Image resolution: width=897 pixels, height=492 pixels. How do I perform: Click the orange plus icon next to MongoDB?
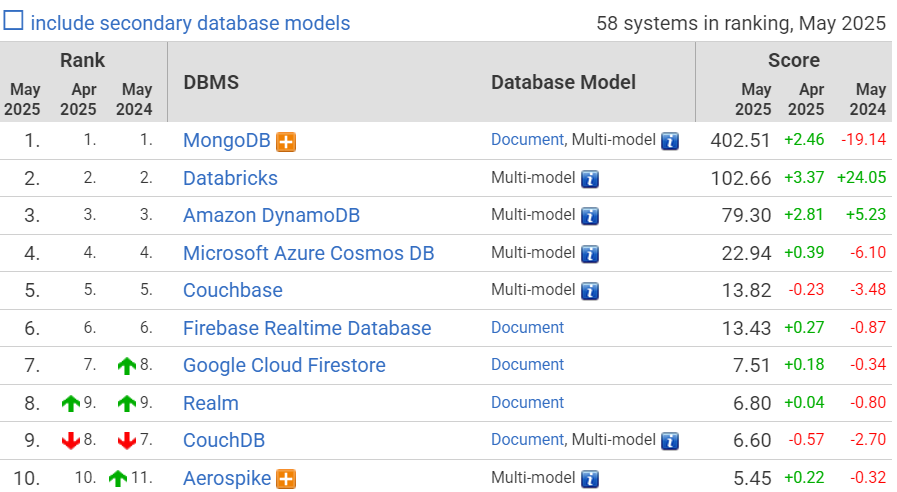pos(286,142)
